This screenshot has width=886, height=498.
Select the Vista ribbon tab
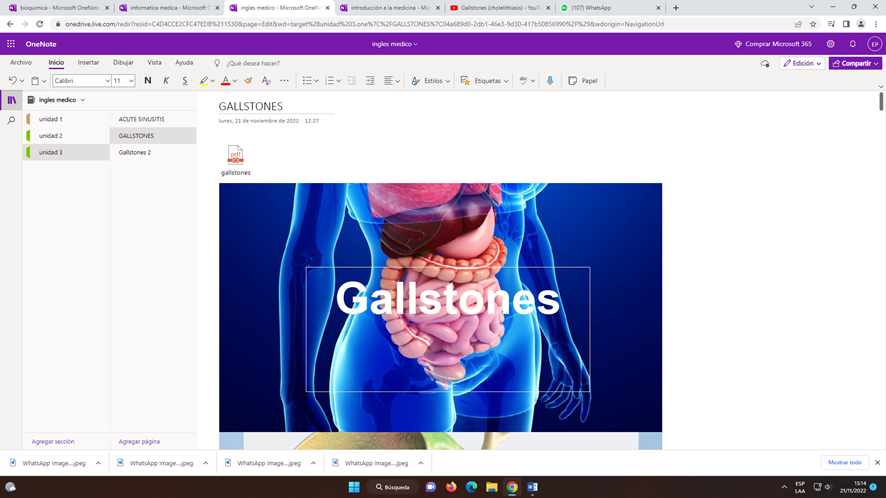154,63
